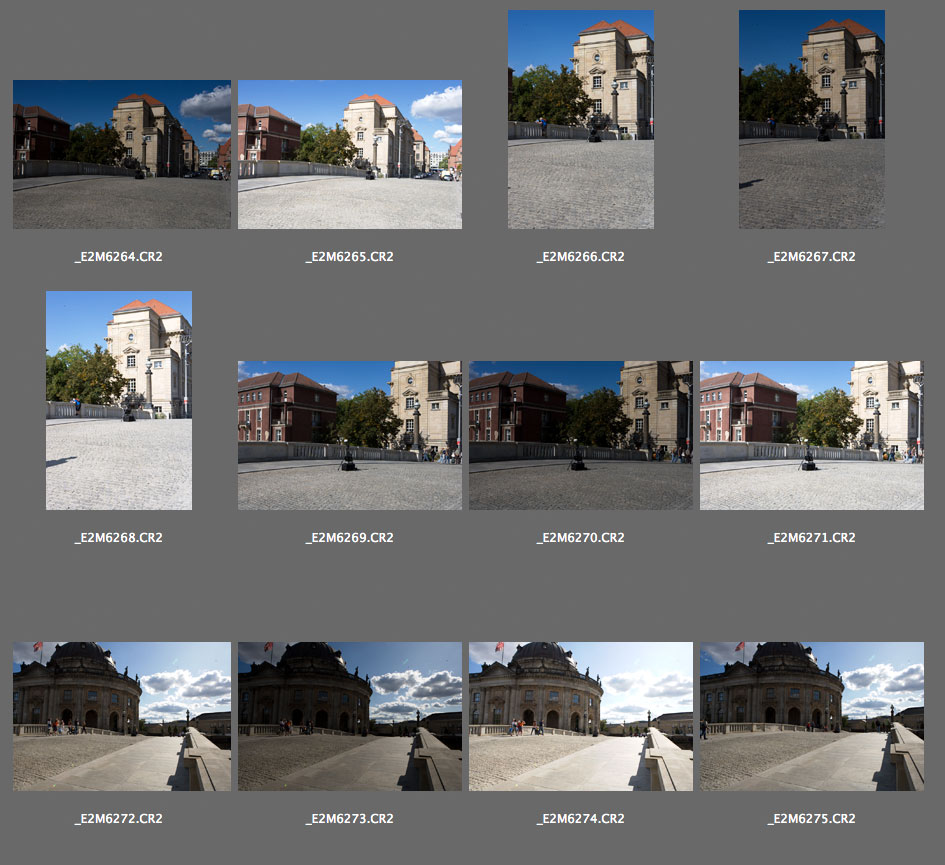Click the underexposed thumbnail _E2M6270.CR2
The image size is (945, 865).
(x=581, y=436)
